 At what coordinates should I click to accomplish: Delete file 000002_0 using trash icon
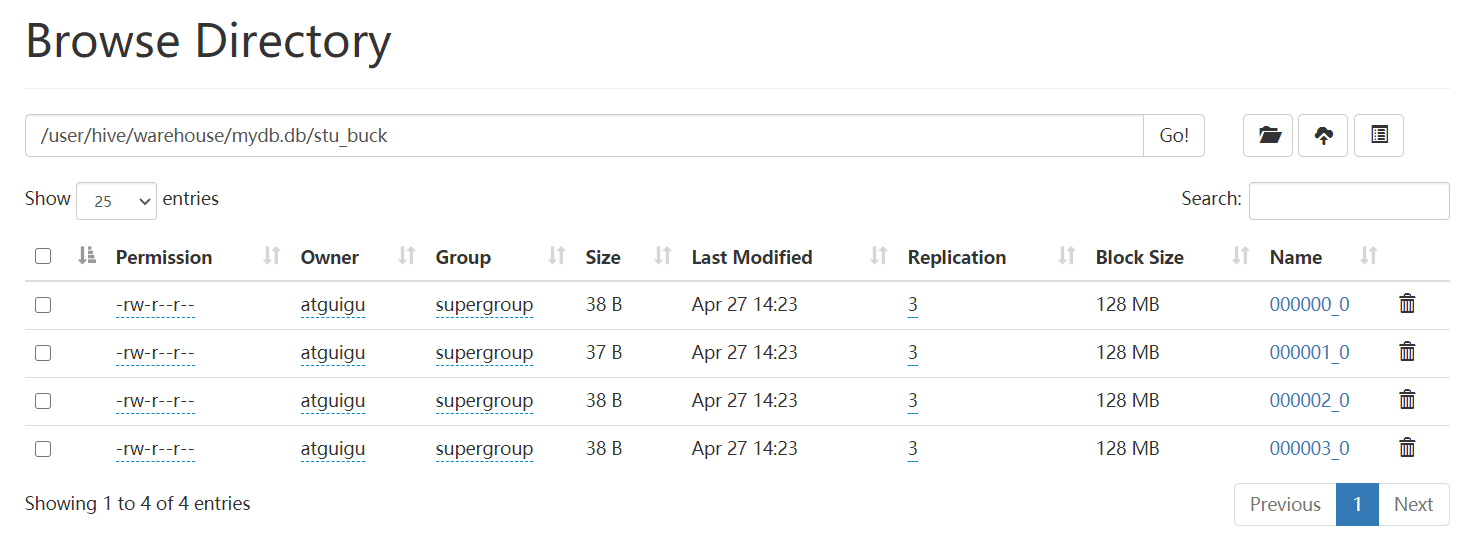coord(1407,400)
